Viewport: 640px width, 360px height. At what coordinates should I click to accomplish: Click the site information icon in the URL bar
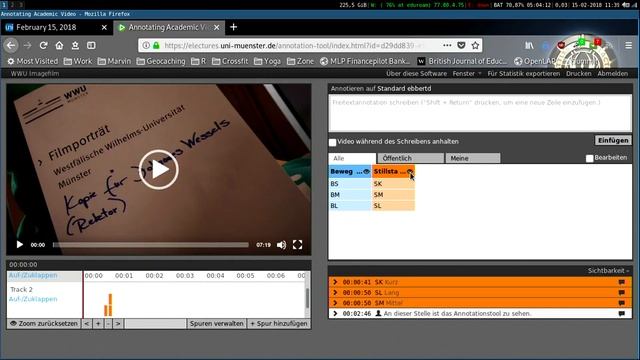pos(146,45)
